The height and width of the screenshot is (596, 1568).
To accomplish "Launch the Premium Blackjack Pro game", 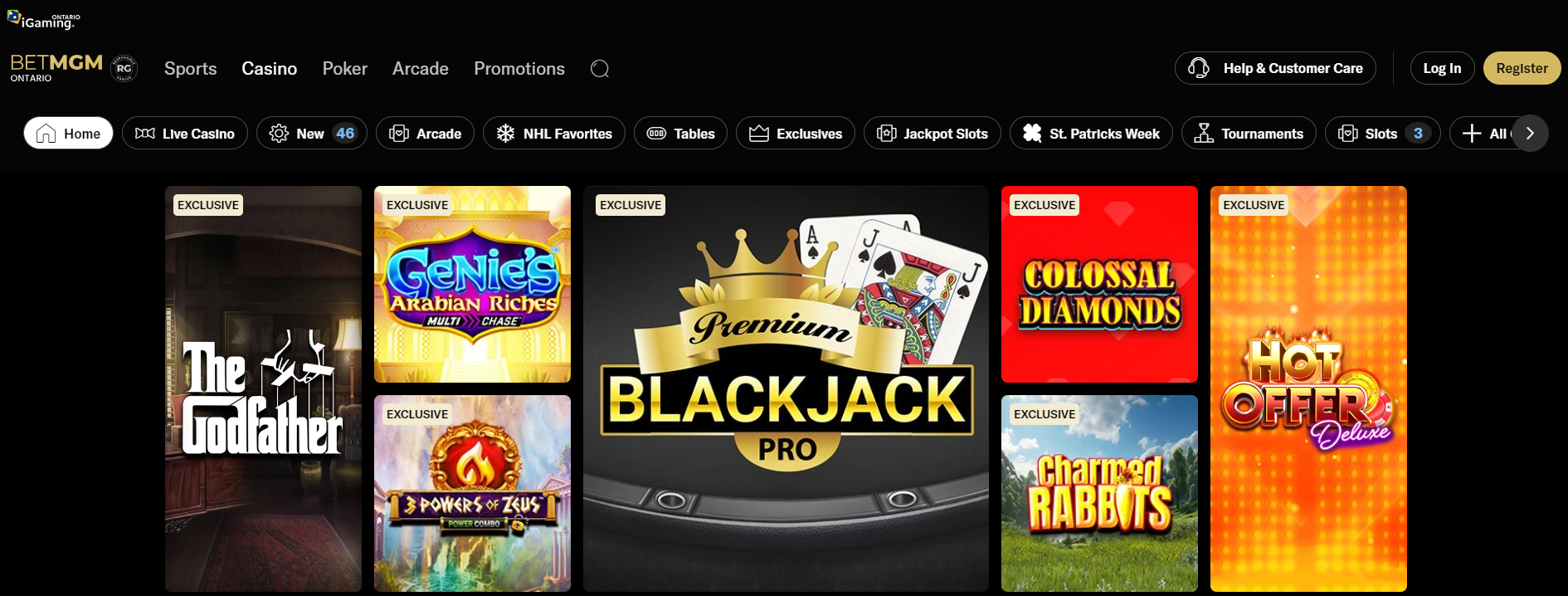I will [x=786, y=388].
